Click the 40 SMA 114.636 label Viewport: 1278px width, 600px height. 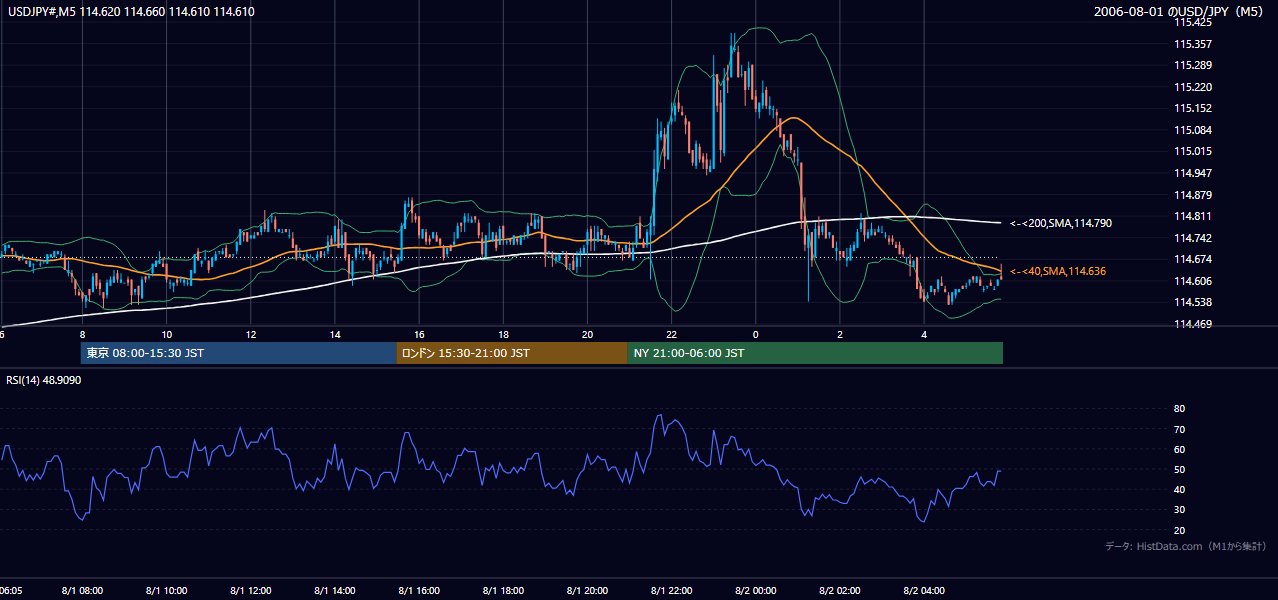[1057, 271]
